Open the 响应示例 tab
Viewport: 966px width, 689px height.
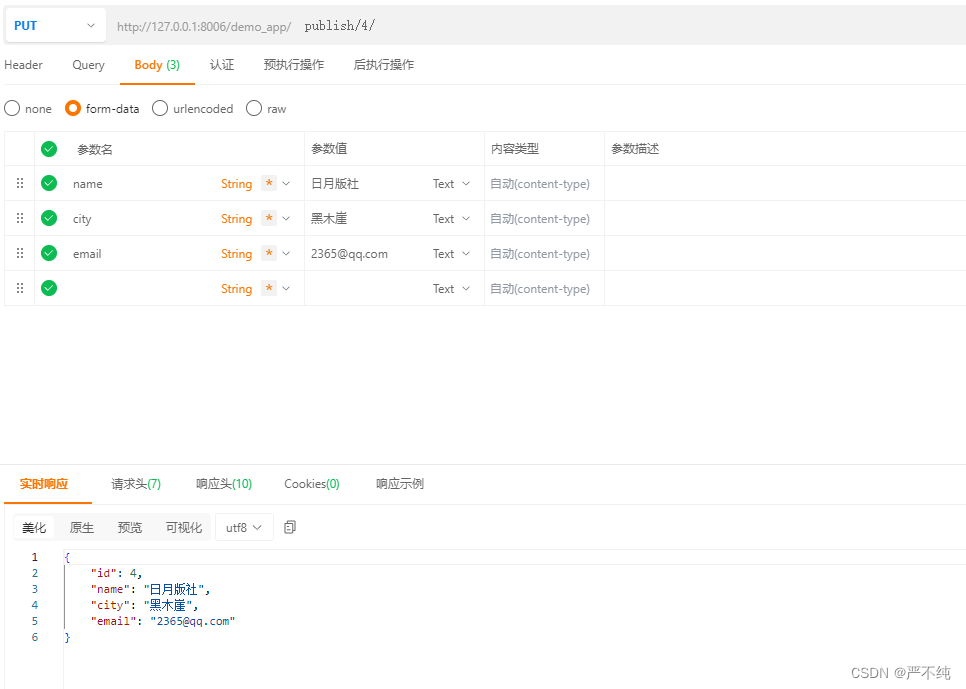400,484
